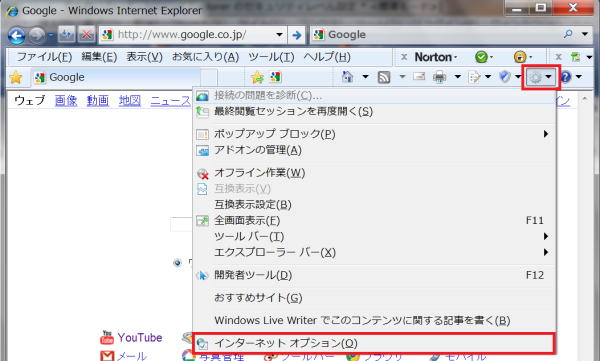The height and width of the screenshot is (361, 600).
Task: Select 開発者ツール(D)
Action: pos(373,275)
